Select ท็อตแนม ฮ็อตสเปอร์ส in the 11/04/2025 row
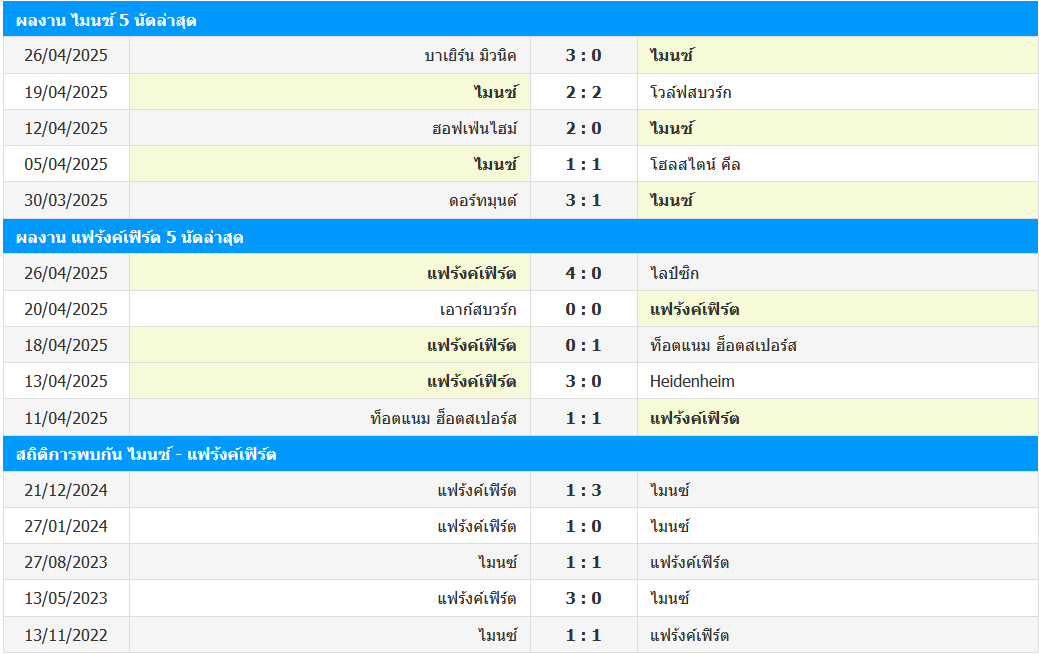The width and height of the screenshot is (1039, 654). click(443, 418)
